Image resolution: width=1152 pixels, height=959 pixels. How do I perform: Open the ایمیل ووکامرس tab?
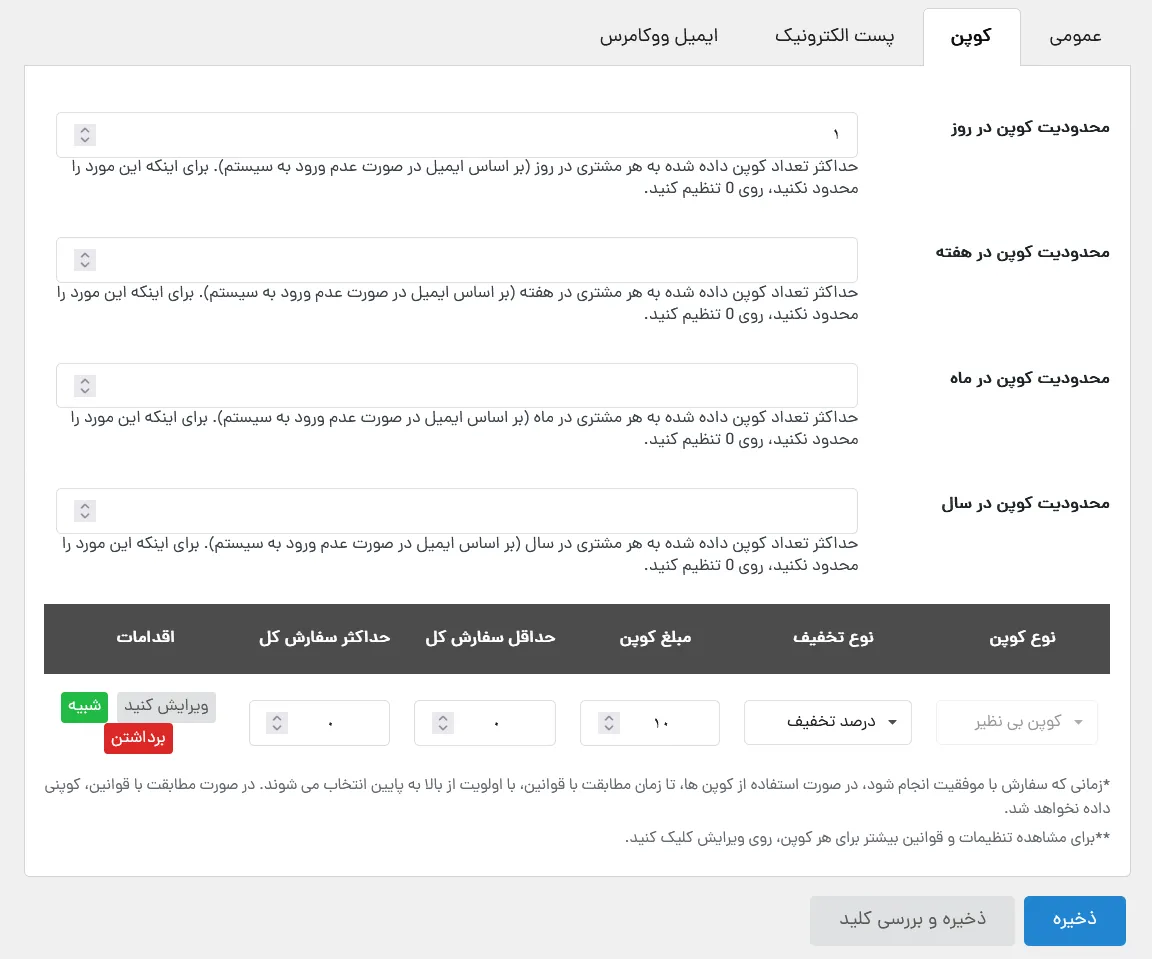[x=659, y=37]
